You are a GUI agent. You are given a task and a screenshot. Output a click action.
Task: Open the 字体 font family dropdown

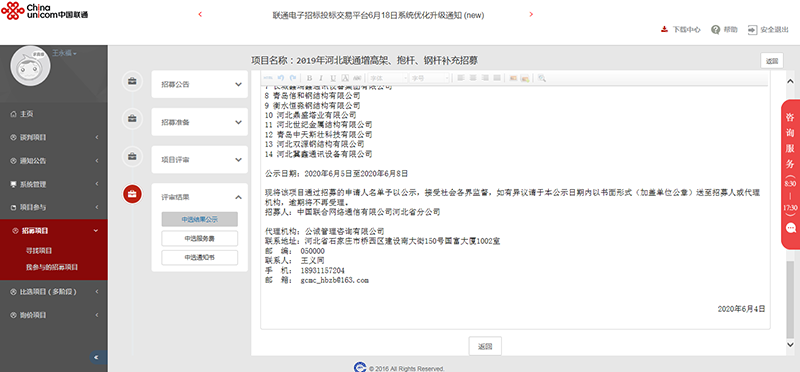388,78
